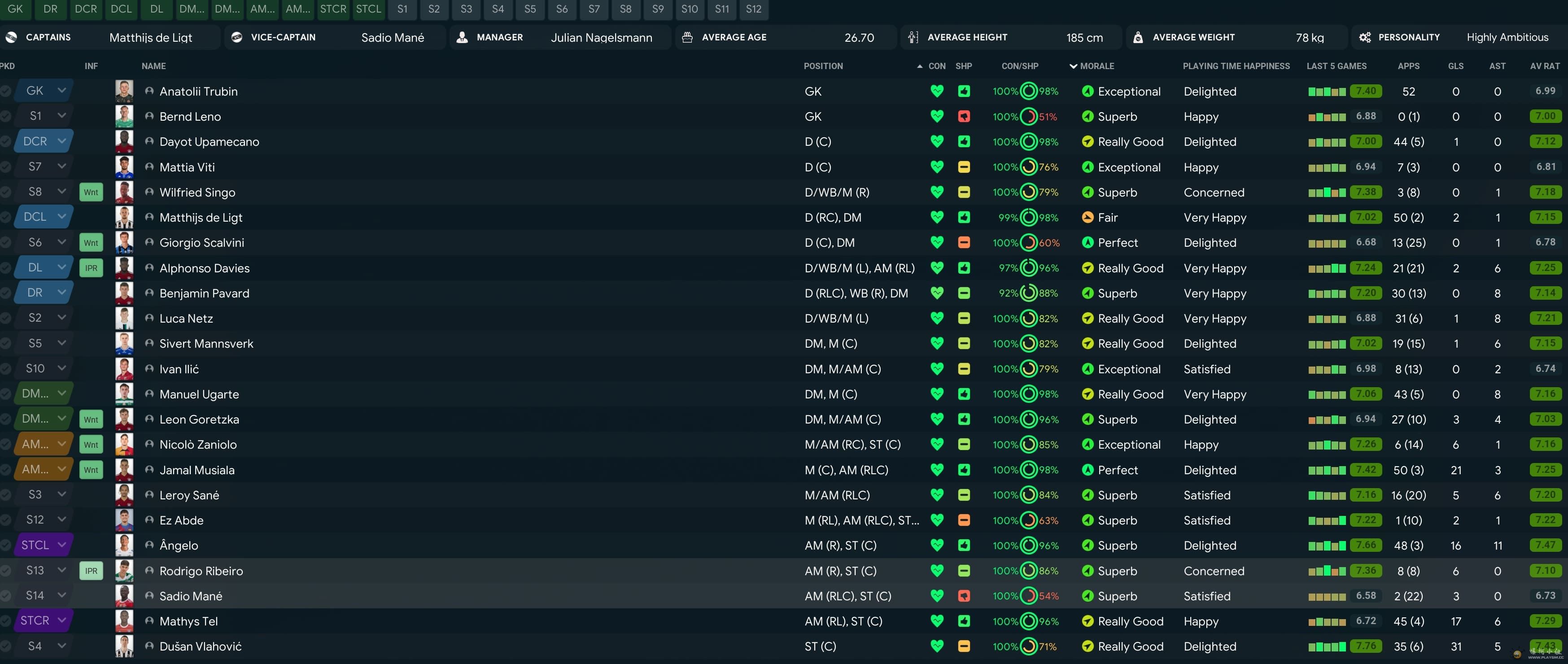1568x664 pixels.
Task: Open Dušan Vlahović's player name link
Action: coord(200,647)
